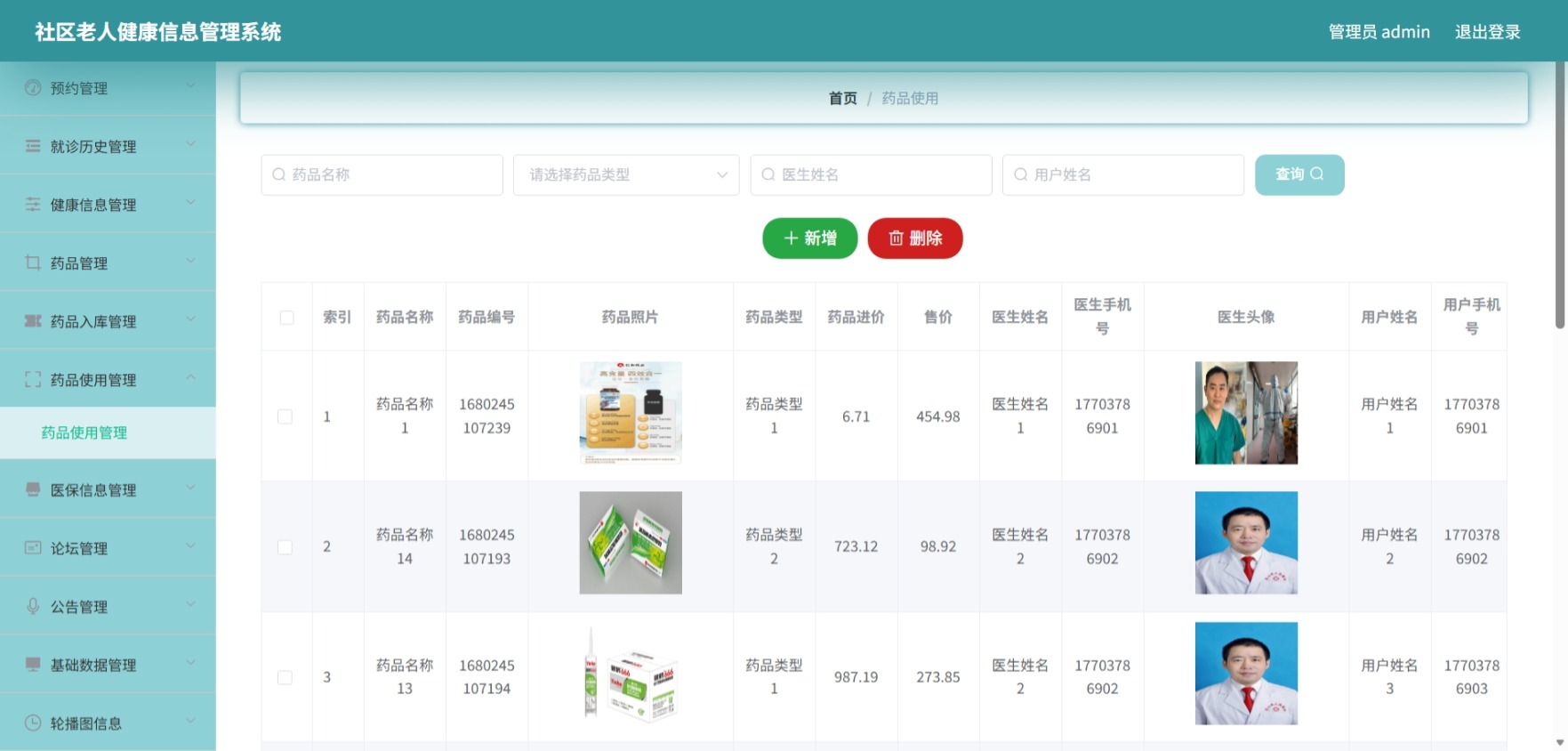Click magnifier icon on 查询 button
1568x751 pixels.
coord(1317,174)
